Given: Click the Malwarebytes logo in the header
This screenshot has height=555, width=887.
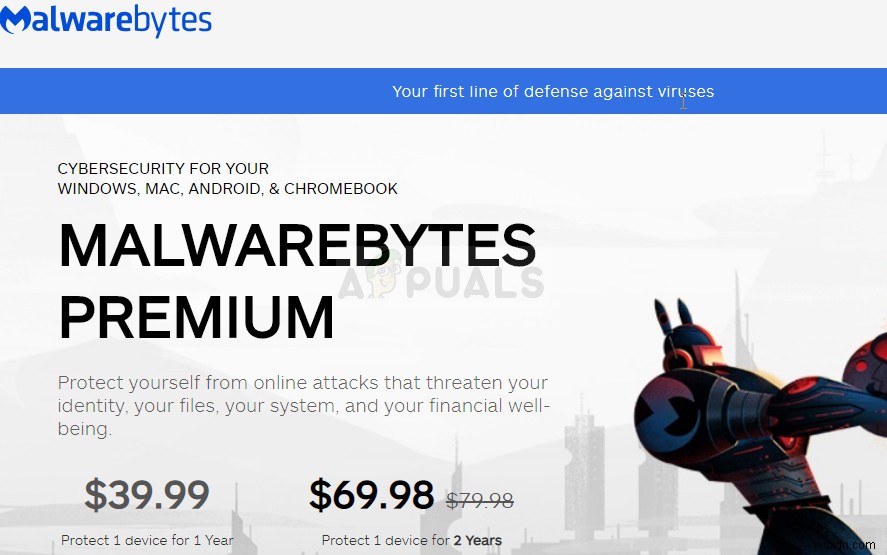Looking at the screenshot, I should tap(106, 21).
